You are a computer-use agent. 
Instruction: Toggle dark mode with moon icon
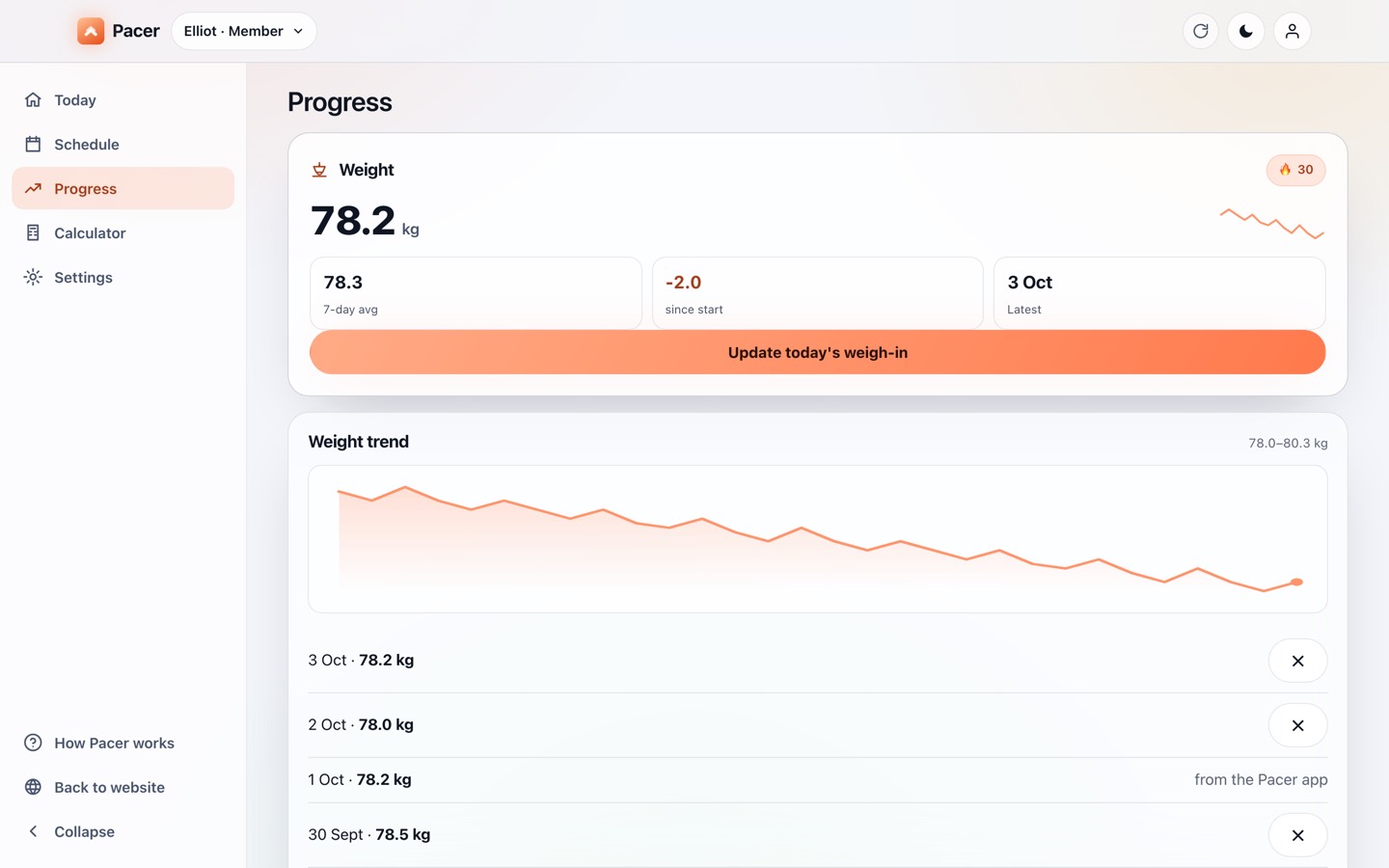coord(1246,31)
